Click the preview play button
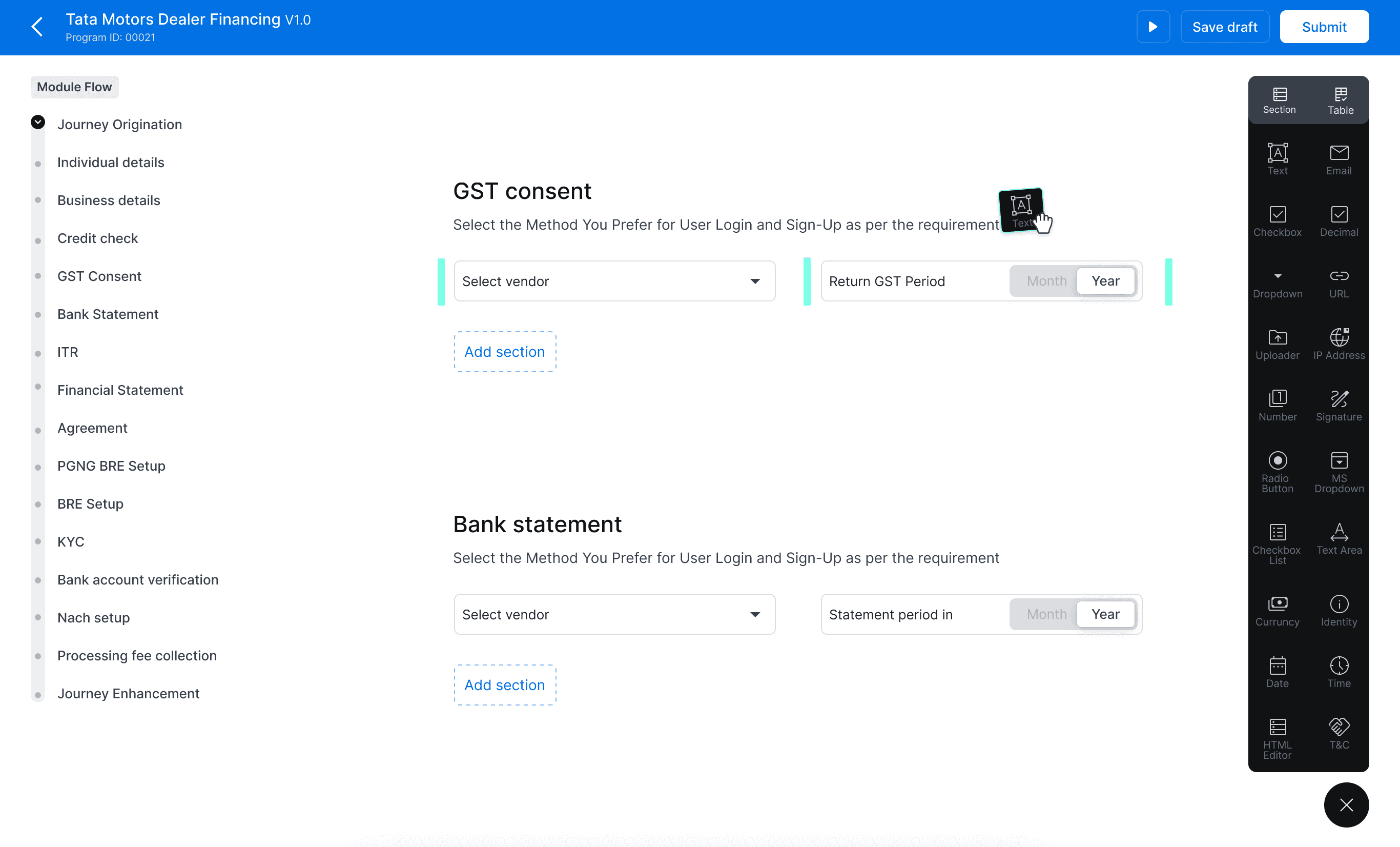1400x847 pixels. pyautogui.click(x=1153, y=27)
